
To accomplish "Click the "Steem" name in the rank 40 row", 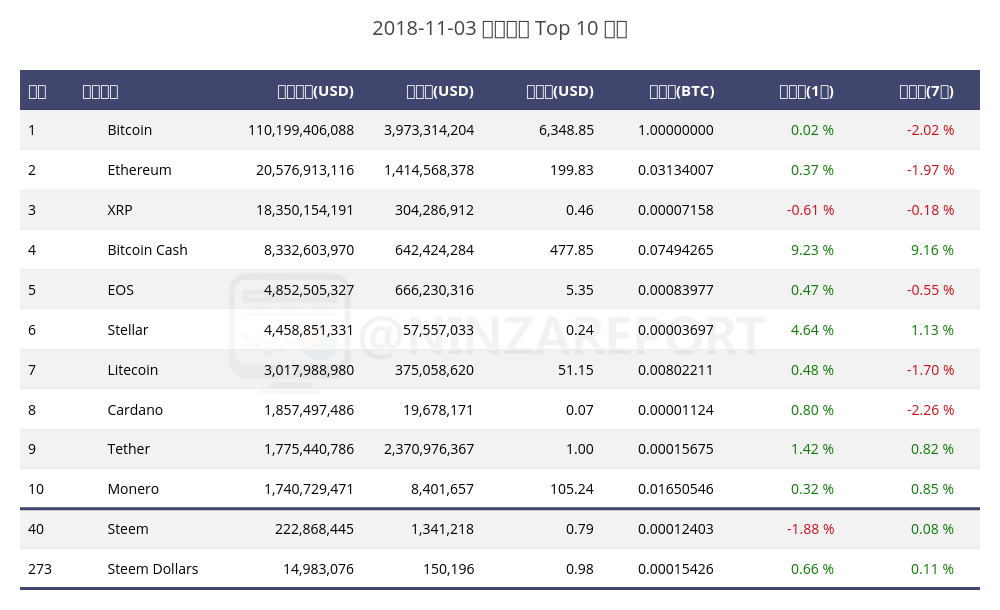I will [128, 530].
